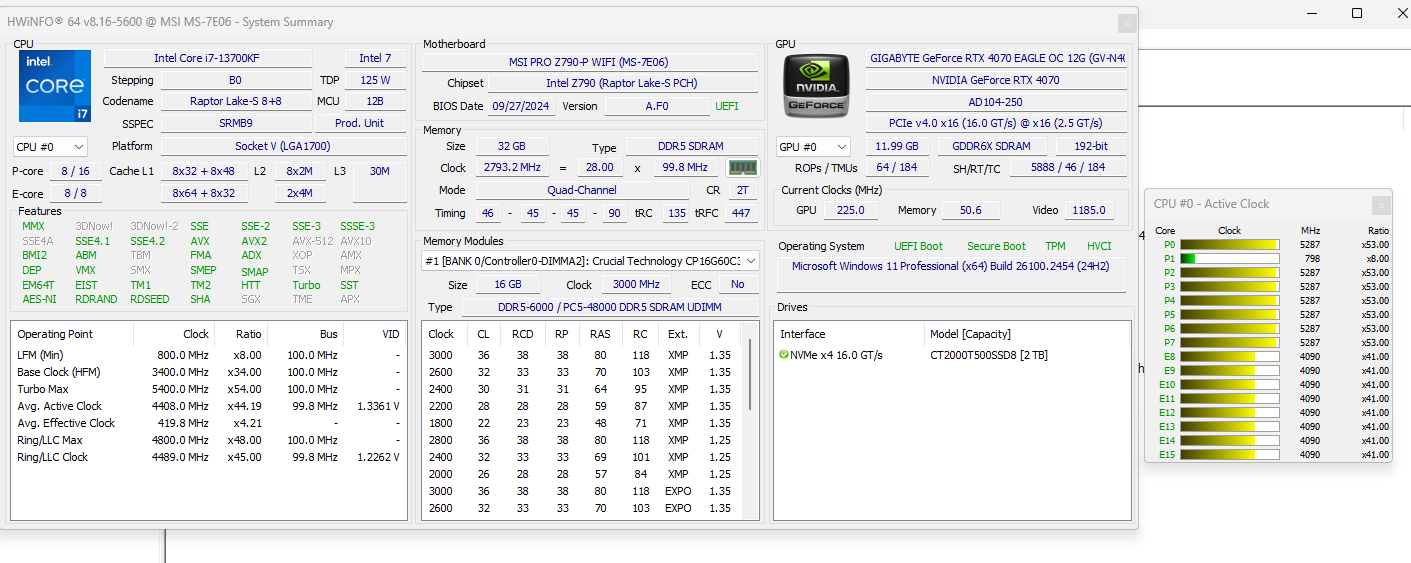The image size is (1411, 563).
Task: Click the Avg. Active Clock row
Action: pos(208,406)
